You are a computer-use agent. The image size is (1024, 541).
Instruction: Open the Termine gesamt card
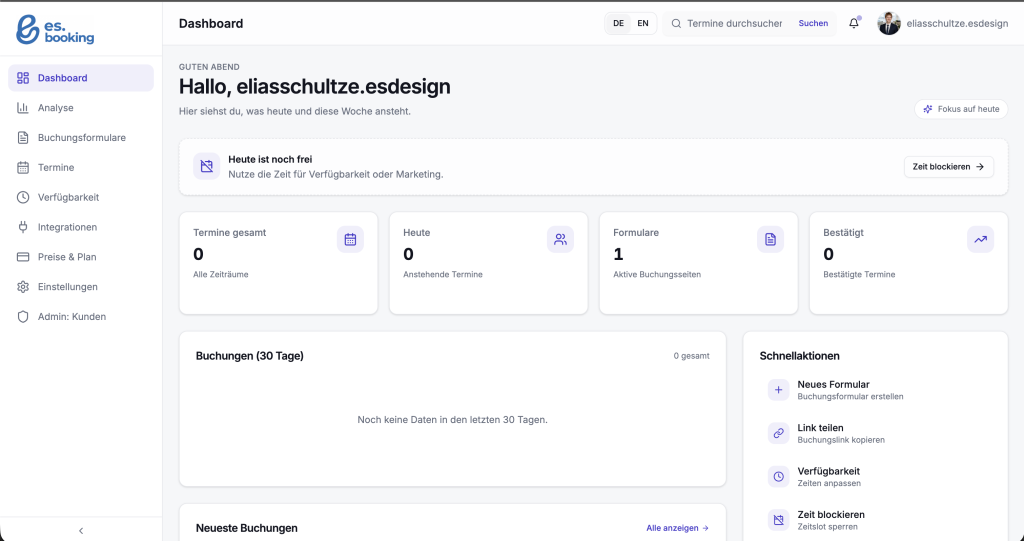coord(278,263)
